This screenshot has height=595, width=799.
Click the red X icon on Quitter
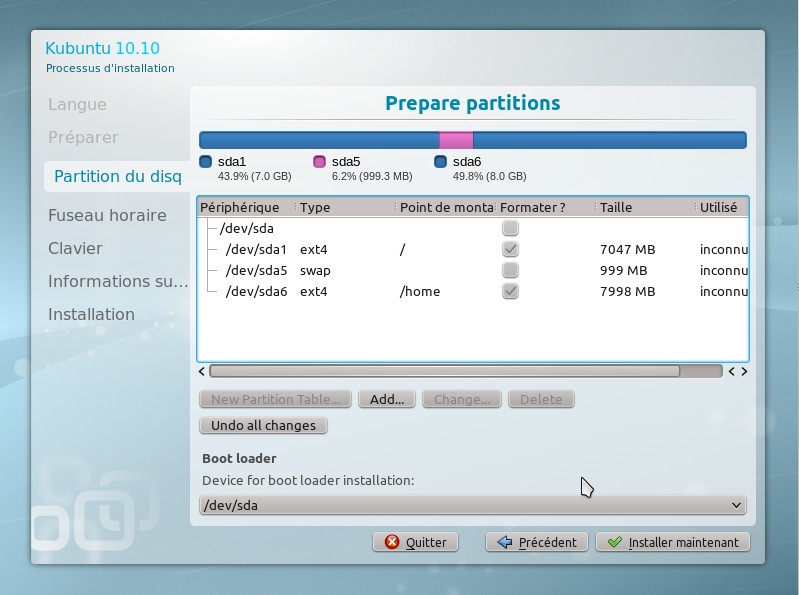pyautogui.click(x=392, y=542)
